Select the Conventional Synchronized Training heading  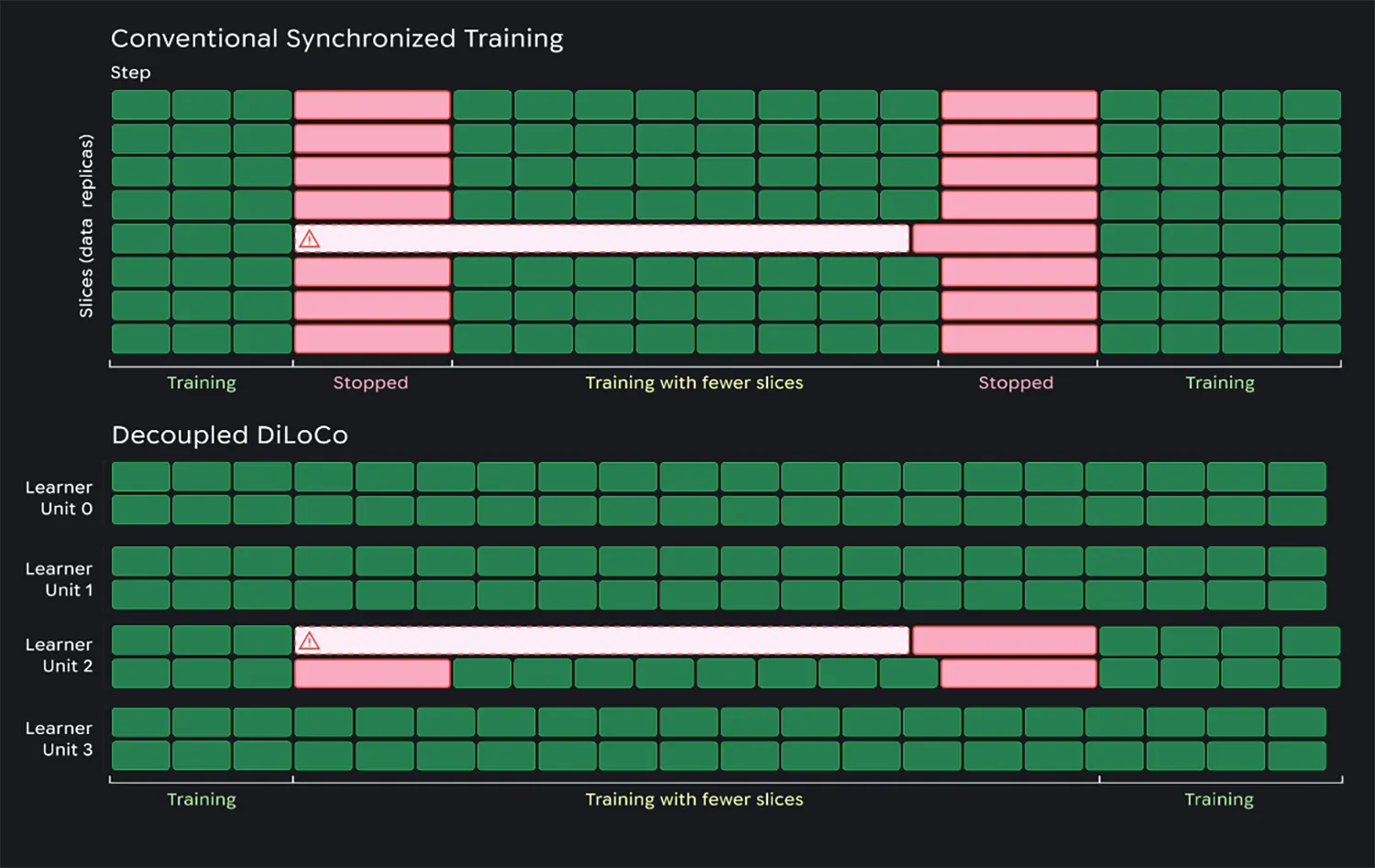(336, 38)
